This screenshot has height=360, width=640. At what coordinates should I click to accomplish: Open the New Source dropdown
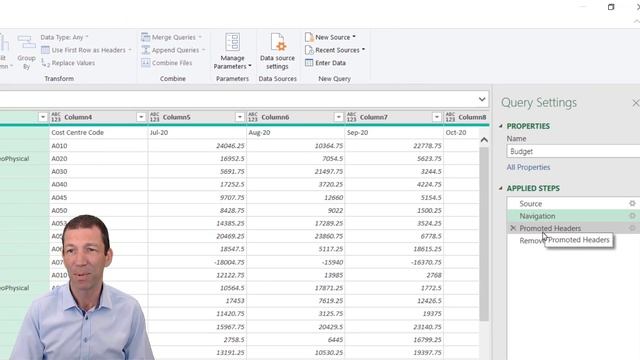pos(330,37)
